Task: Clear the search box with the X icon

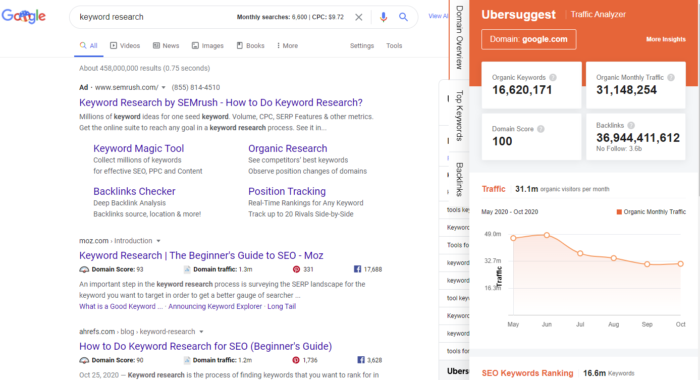Action: [x=358, y=17]
